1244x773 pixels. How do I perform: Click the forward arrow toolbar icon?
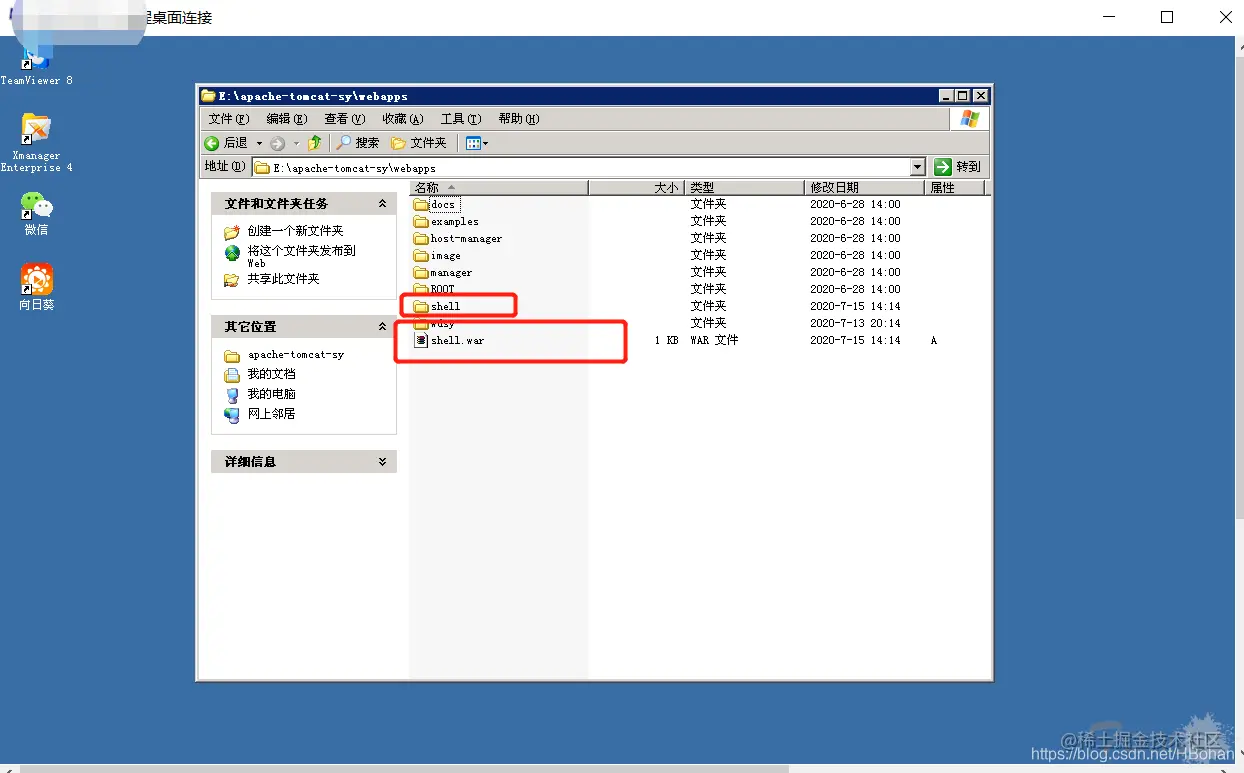278,143
